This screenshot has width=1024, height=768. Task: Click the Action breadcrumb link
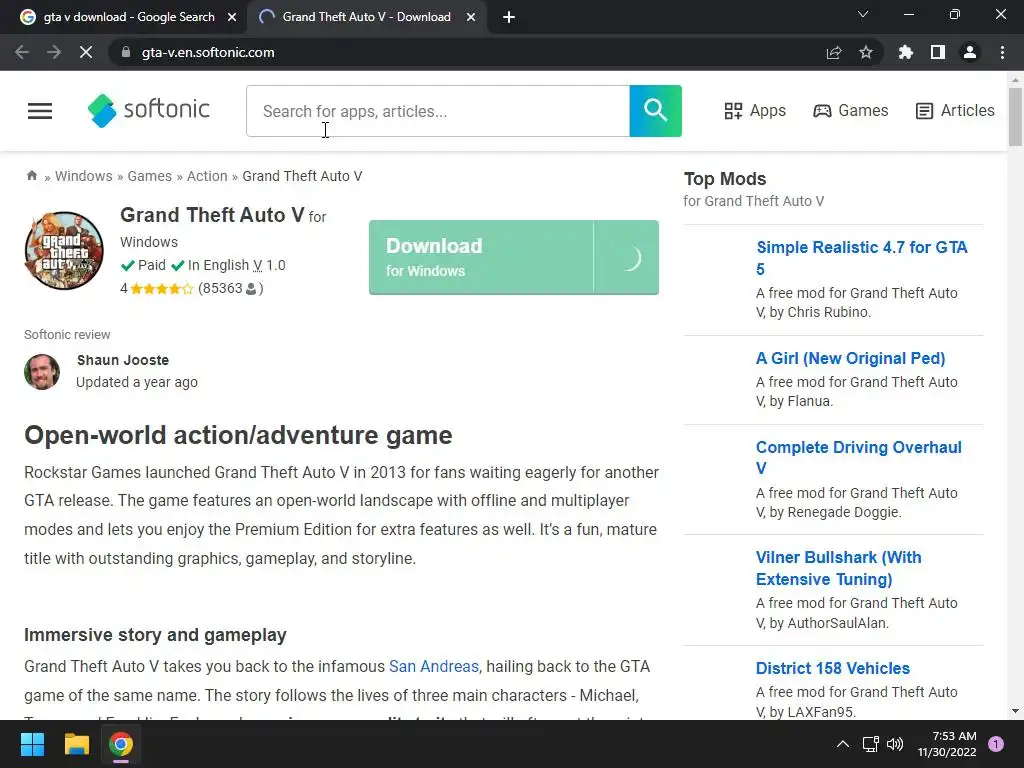point(207,176)
